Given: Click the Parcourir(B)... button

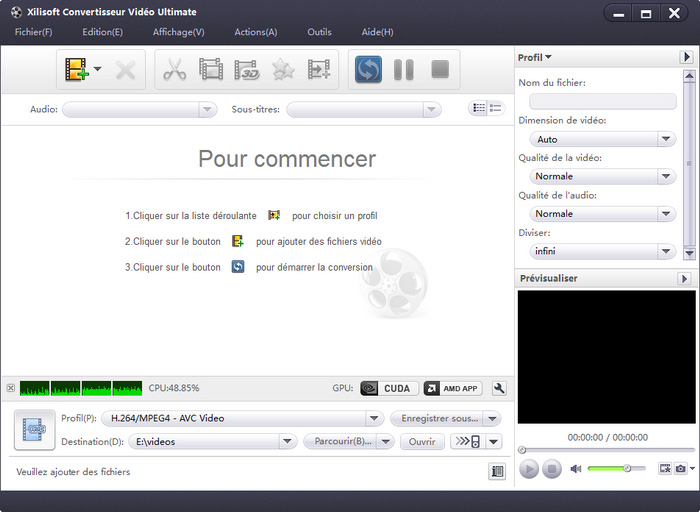Looking at the screenshot, I should click(343, 441).
